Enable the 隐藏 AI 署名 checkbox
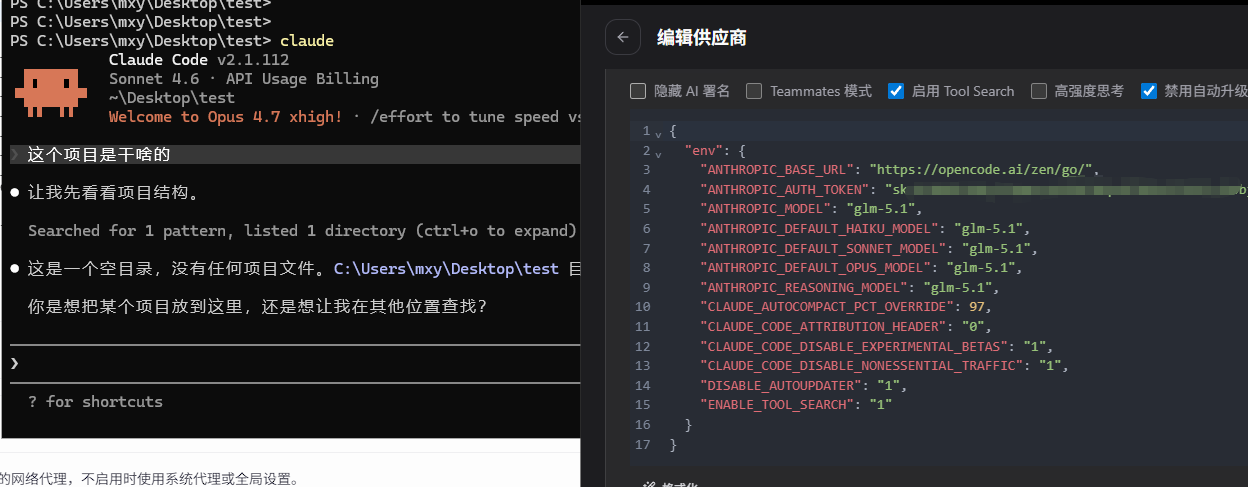Viewport: 1248px width, 487px height. pyautogui.click(x=638, y=91)
